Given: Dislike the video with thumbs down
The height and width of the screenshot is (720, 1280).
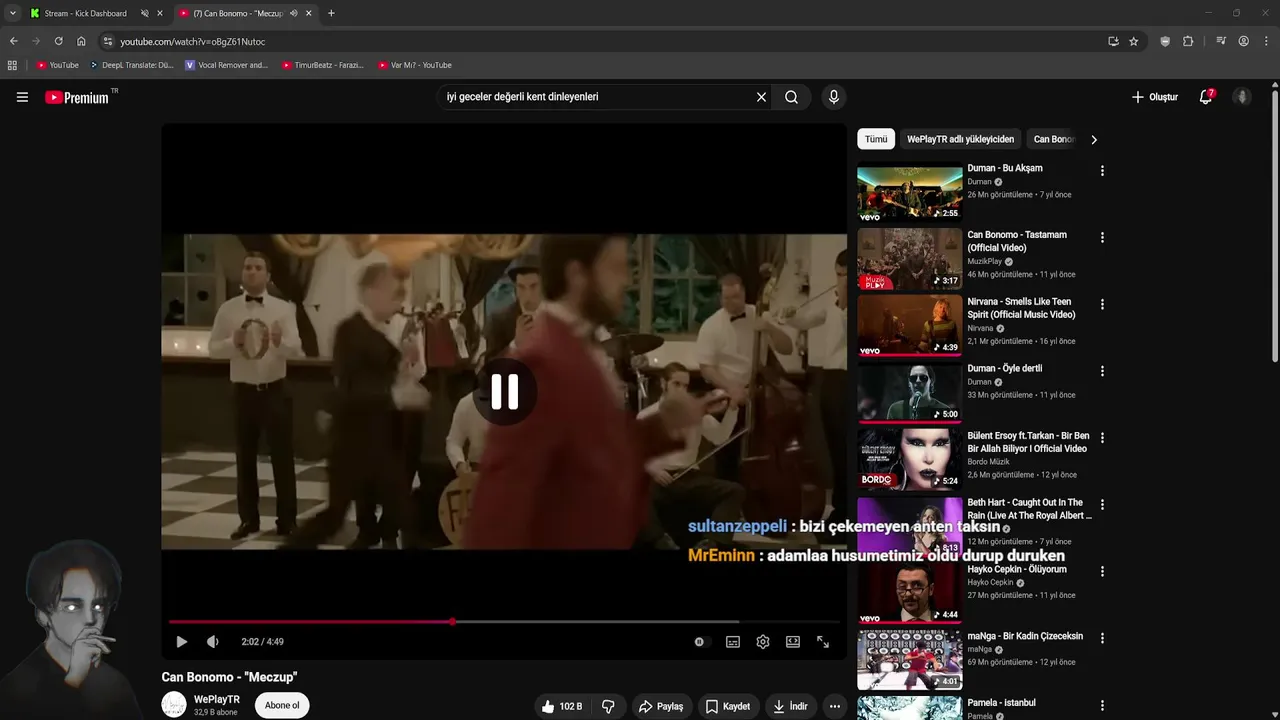Looking at the screenshot, I should [608, 706].
